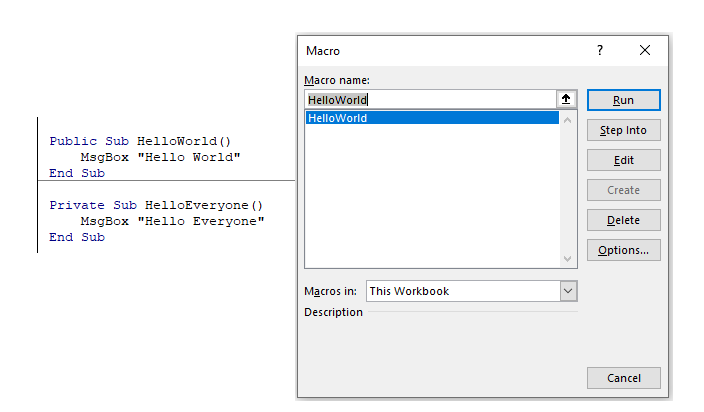Click into the Macro name text field
The image size is (704, 412).
click(430, 99)
